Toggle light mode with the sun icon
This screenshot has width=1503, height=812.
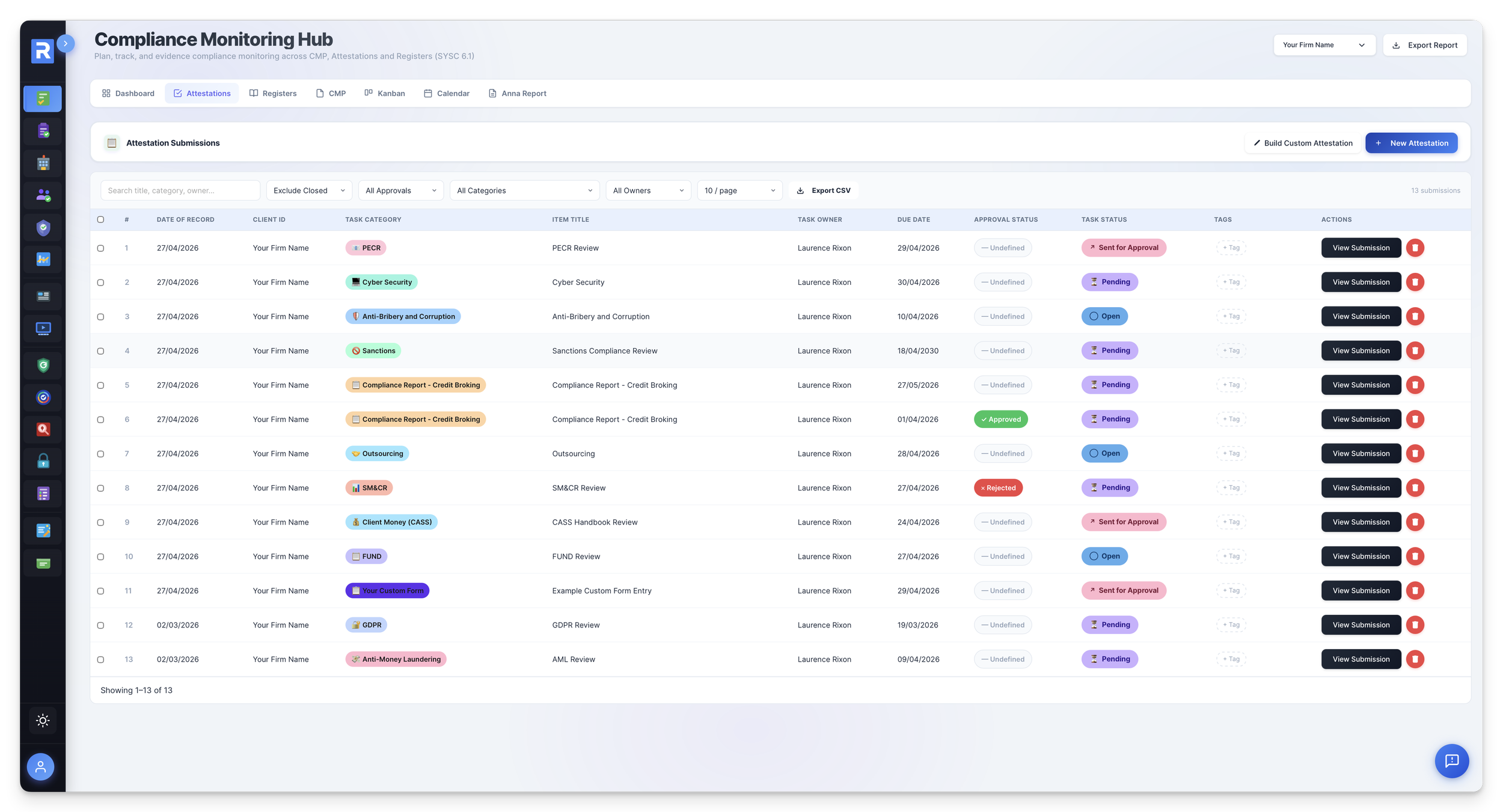click(43, 720)
